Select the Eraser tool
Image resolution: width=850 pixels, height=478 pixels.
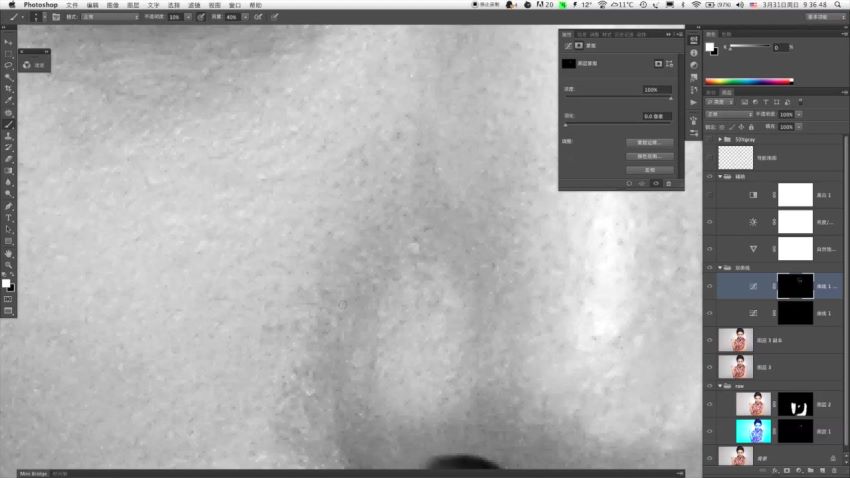pyautogui.click(x=8, y=159)
